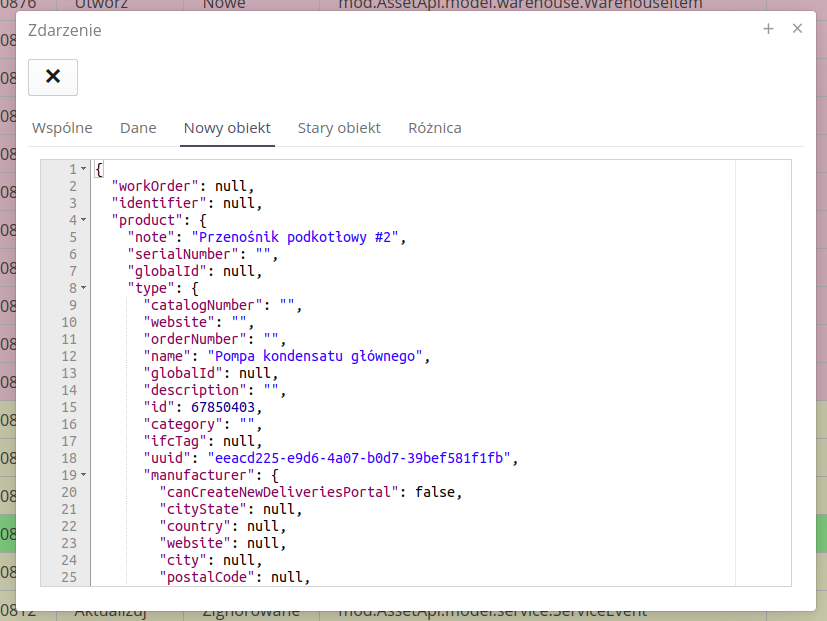Switch to the Stary obiekt tab
The width and height of the screenshot is (827, 621).
pos(339,128)
